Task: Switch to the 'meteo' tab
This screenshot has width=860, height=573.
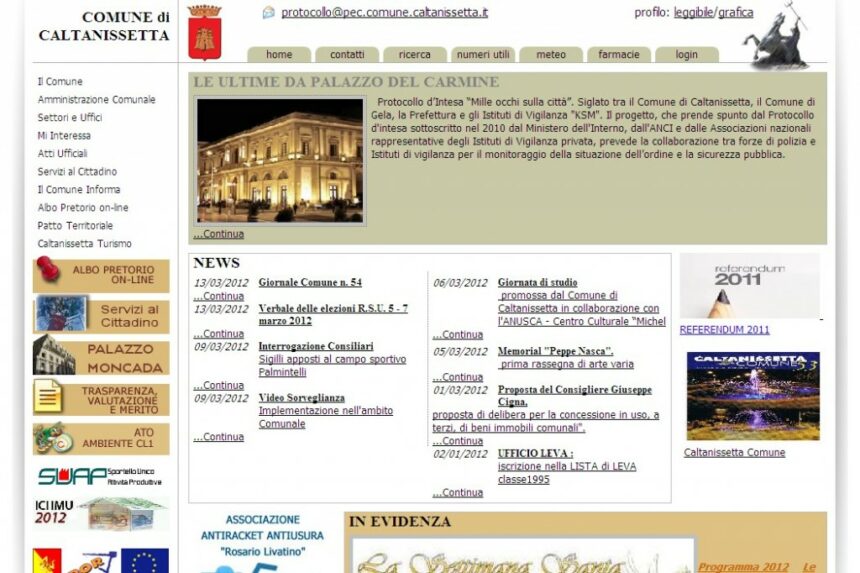Action: coord(550,55)
